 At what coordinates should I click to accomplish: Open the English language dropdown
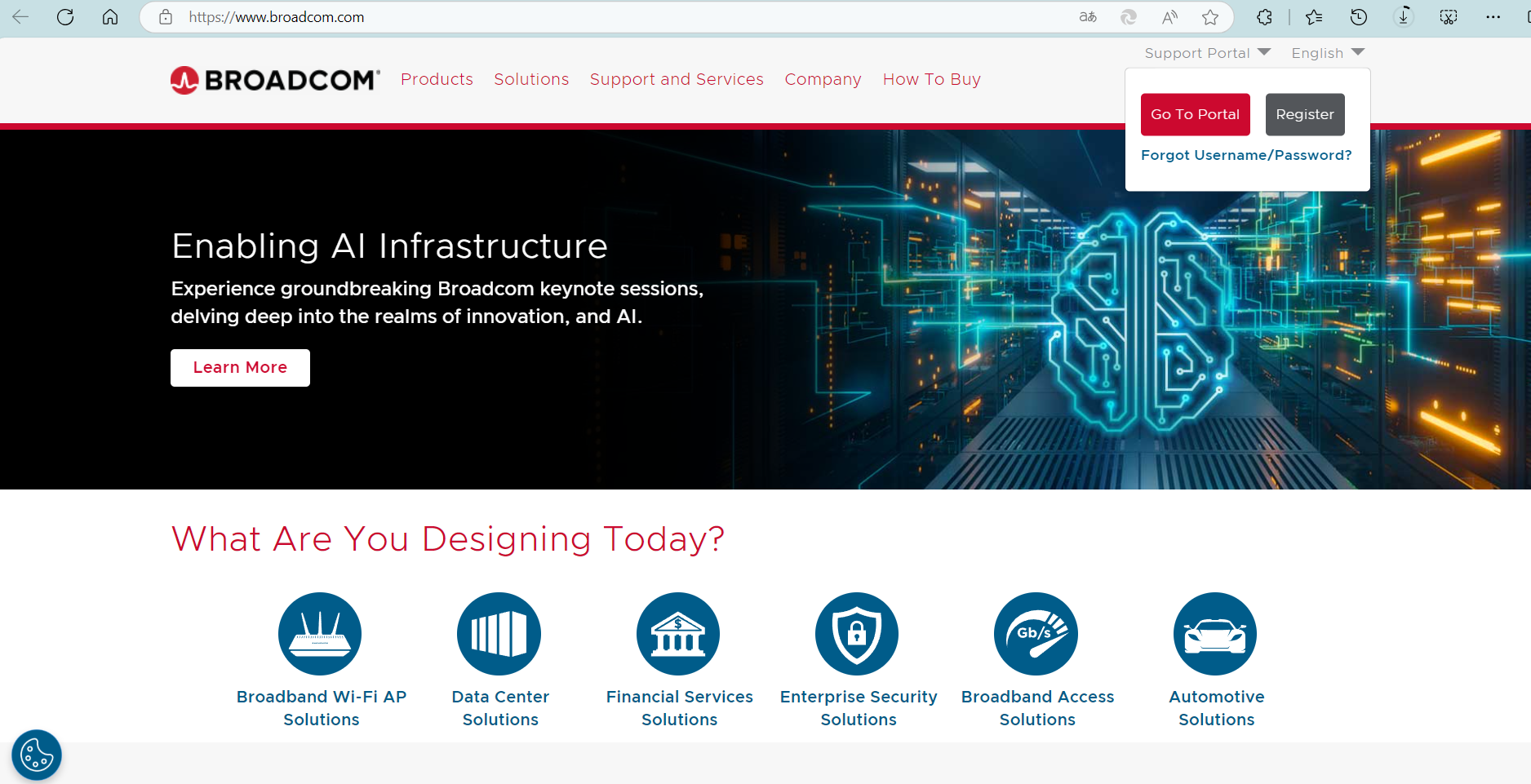pyautogui.click(x=1328, y=53)
